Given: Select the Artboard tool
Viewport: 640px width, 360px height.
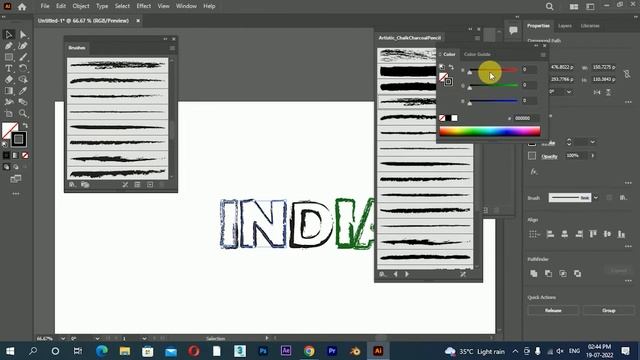Looking at the screenshot, I should [9, 113].
